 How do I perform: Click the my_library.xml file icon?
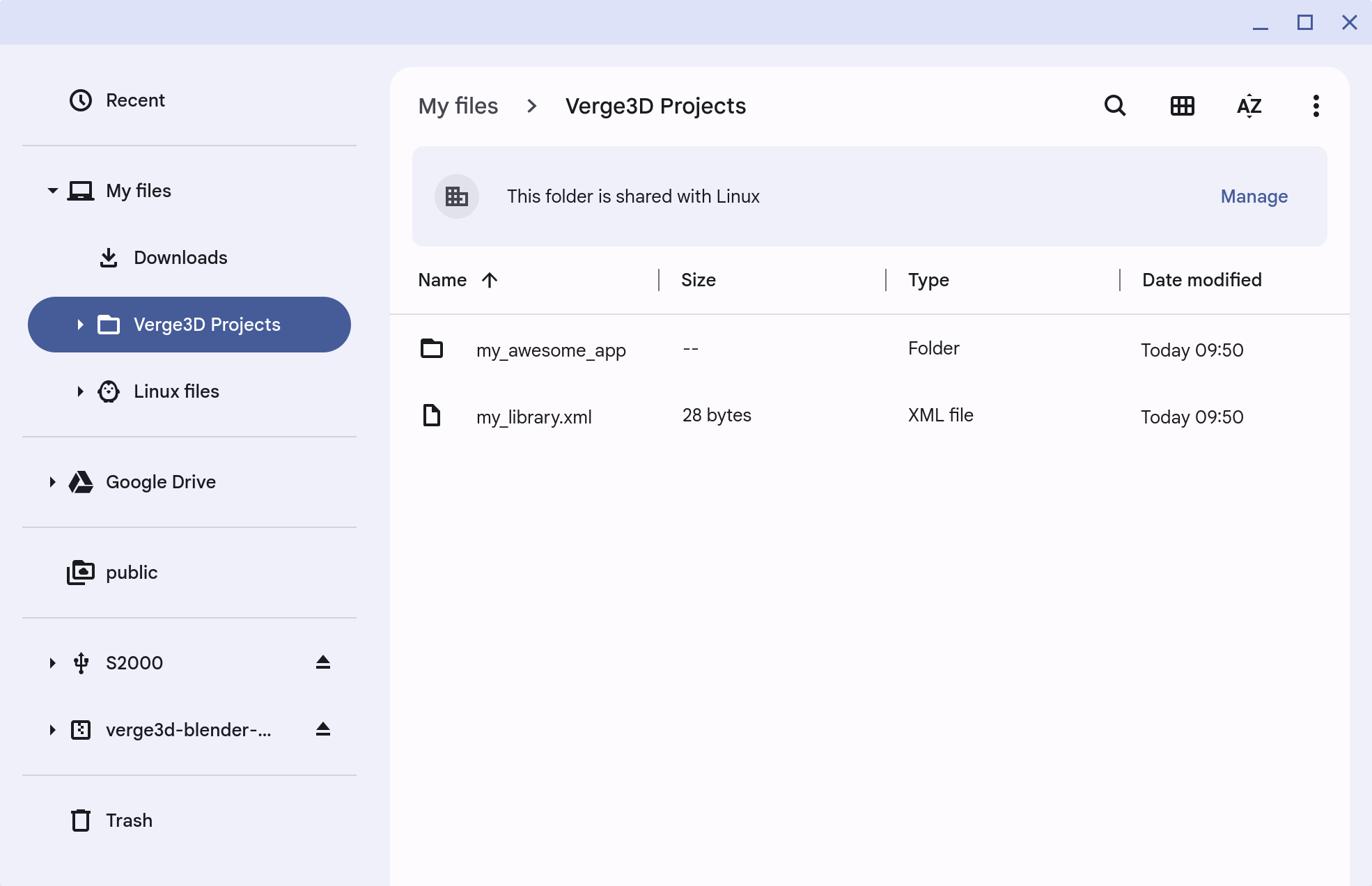(x=432, y=415)
